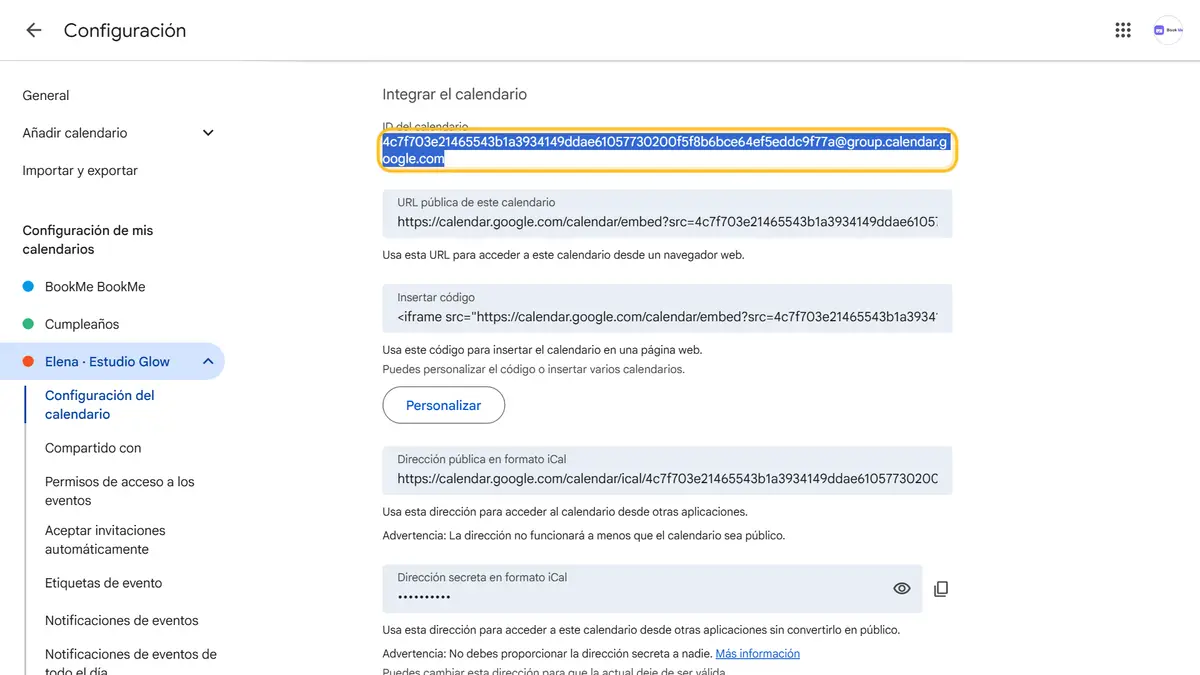This screenshot has width=1200, height=675.
Task: Click the Personalizar button
Action: point(444,405)
